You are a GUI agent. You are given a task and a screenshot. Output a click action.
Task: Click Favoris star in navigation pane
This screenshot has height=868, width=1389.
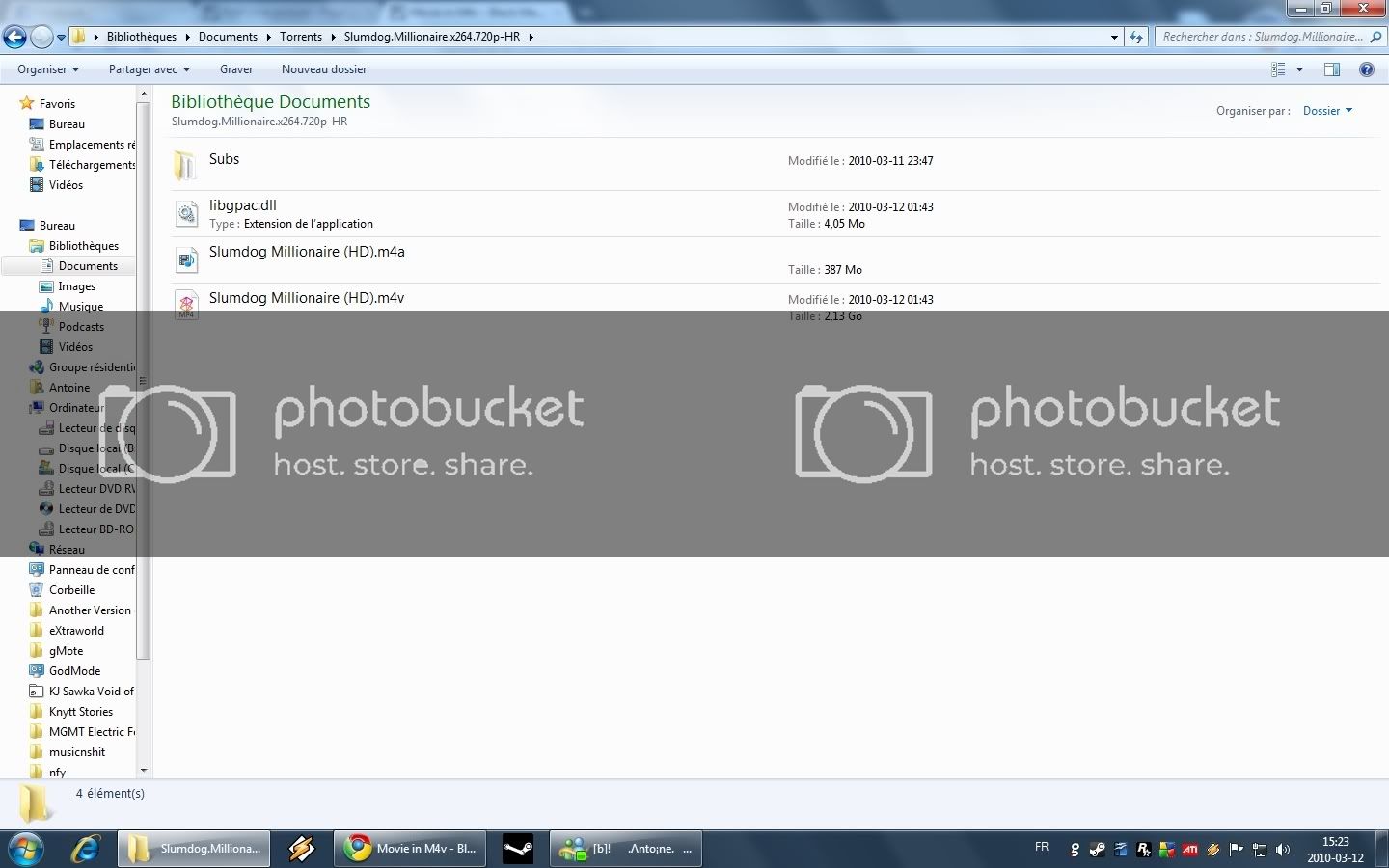(27, 103)
